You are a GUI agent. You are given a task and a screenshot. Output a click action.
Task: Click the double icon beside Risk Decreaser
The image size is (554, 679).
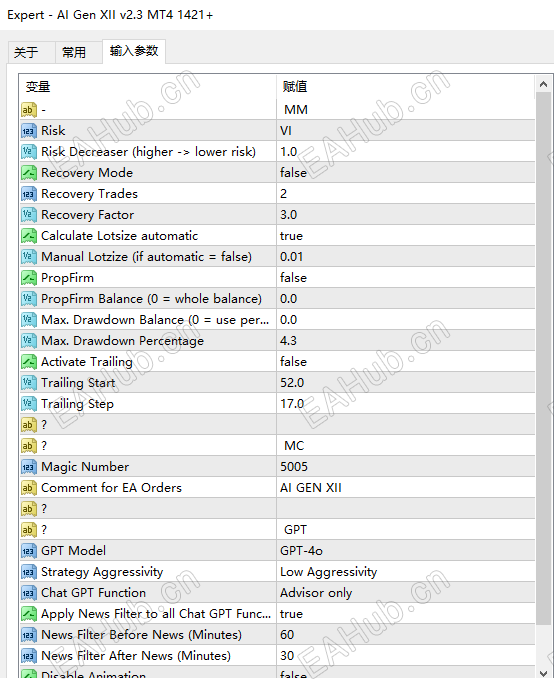pos(29,152)
